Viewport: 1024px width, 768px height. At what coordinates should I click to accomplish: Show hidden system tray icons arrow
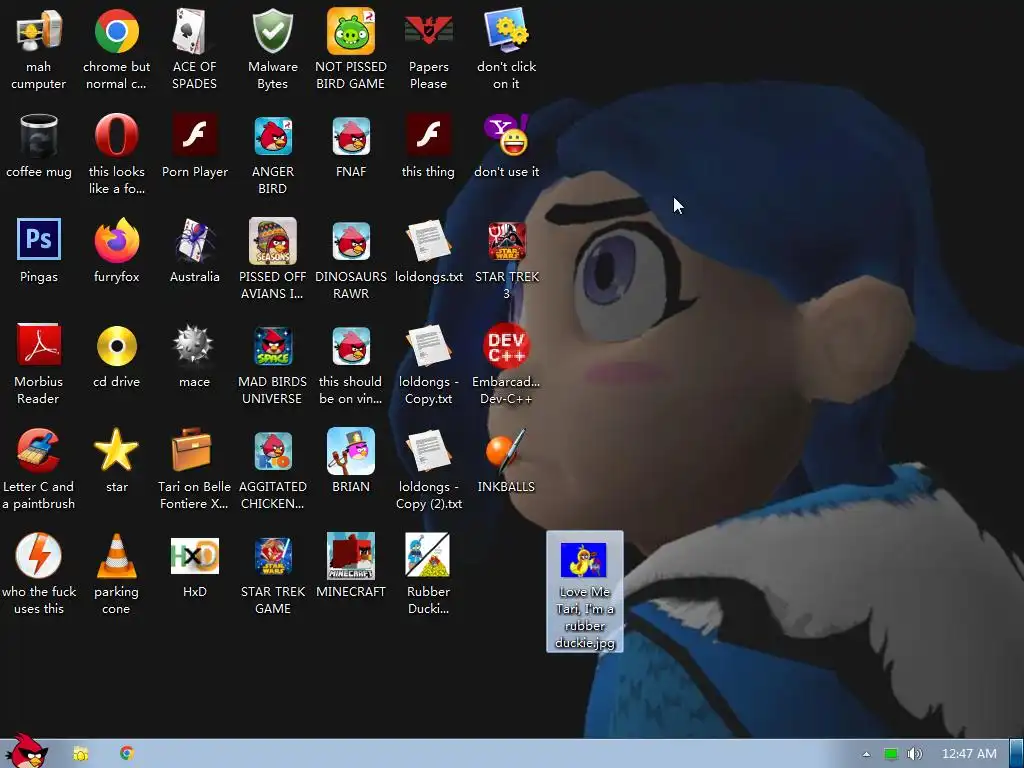pyautogui.click(x=867, y=754)
